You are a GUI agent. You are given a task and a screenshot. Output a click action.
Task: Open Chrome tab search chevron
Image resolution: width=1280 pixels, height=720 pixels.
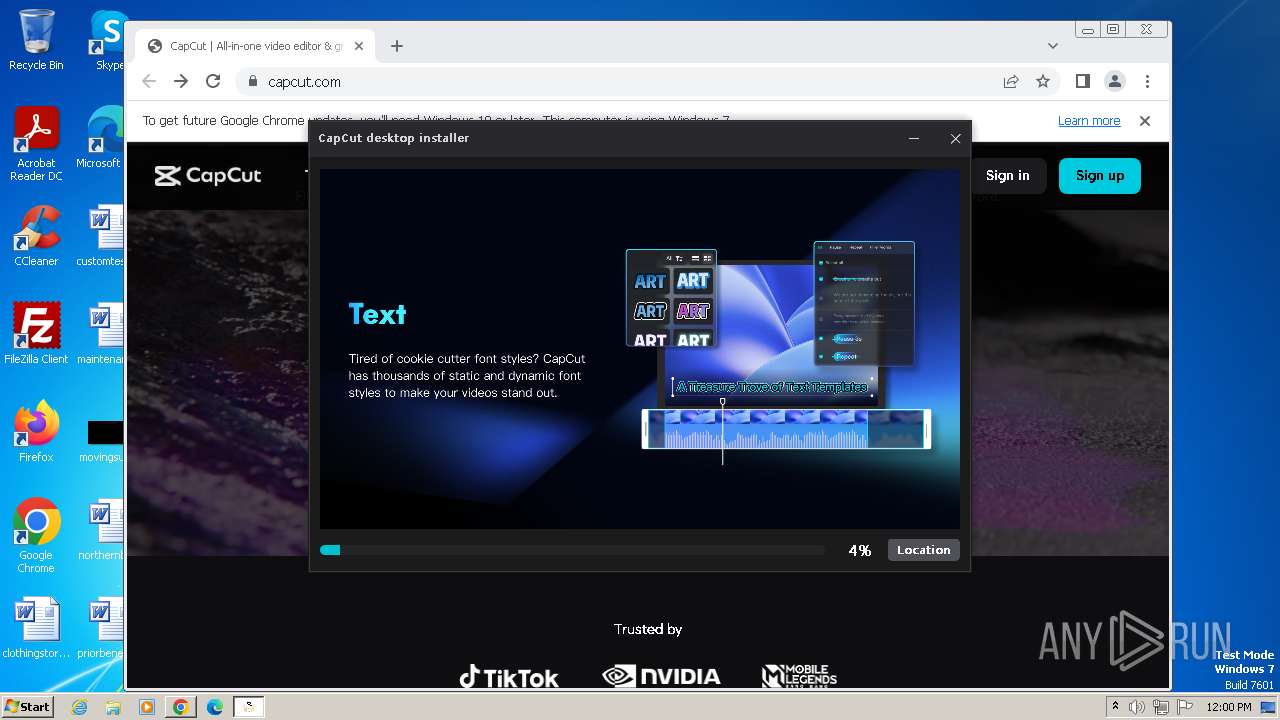tap(1052, 46)
